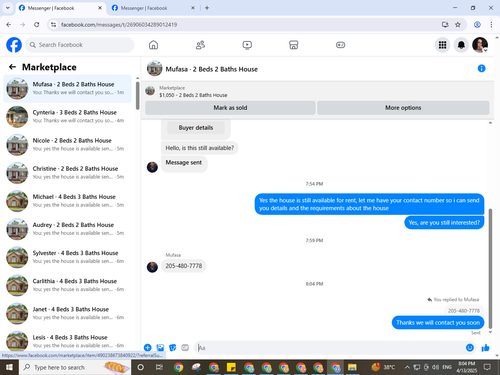Open Lesis 4 Beds 3 Baths conversation

pos(68,341)
